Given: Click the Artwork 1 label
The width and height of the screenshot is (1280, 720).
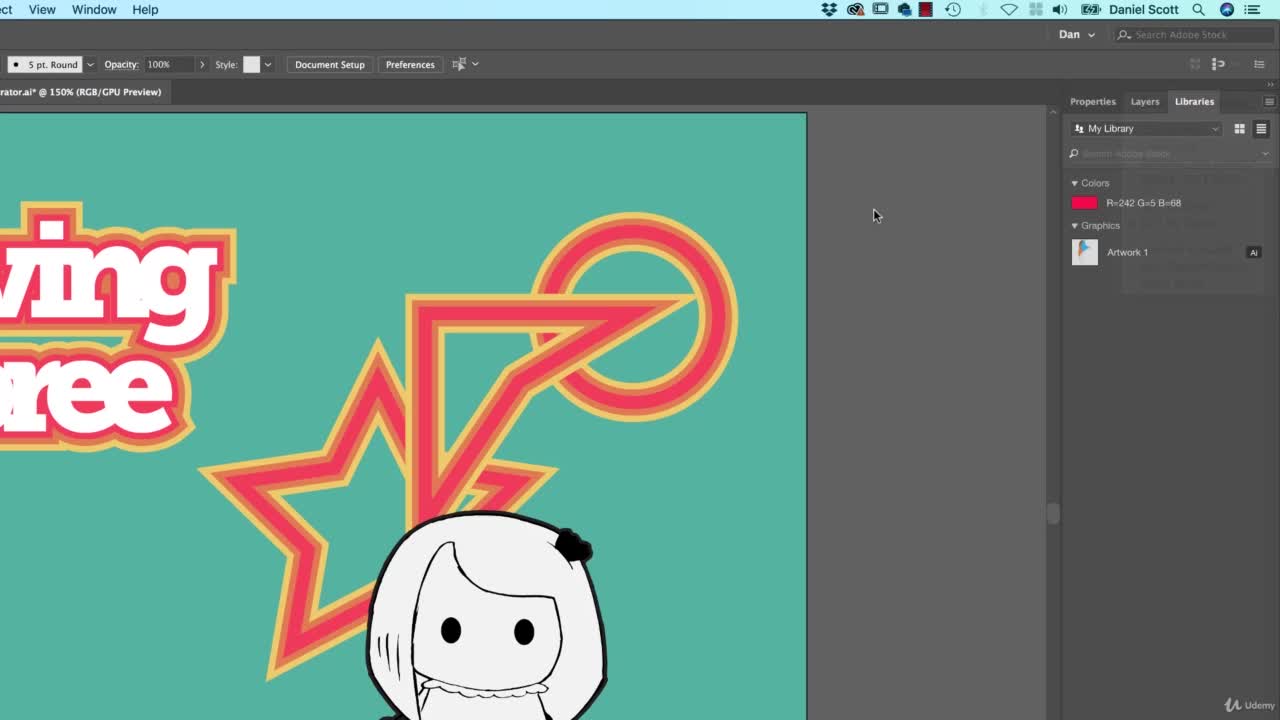Looking at the screenshot, I should tap(1127, 253).
